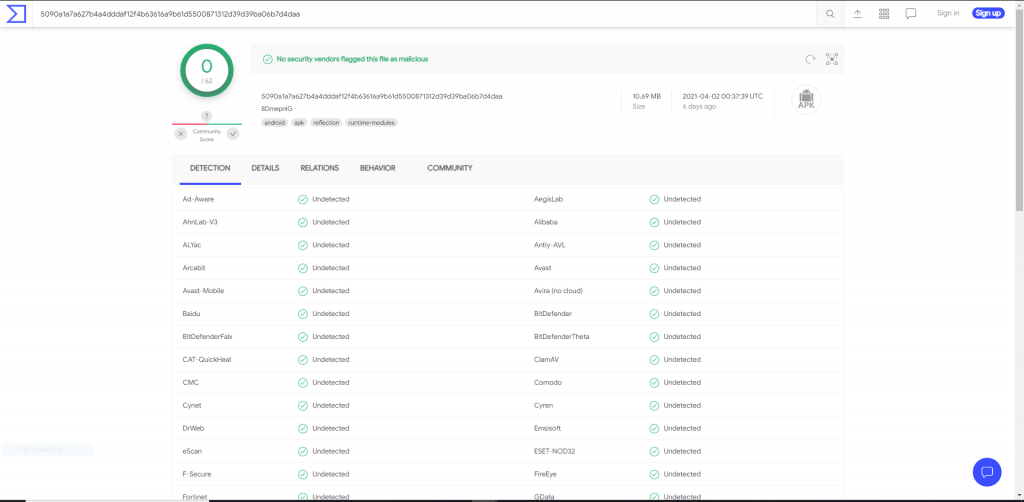Click Alibaba undetected check icon
The height and width of the screenshot is (502, 1024).
(654, 222)
